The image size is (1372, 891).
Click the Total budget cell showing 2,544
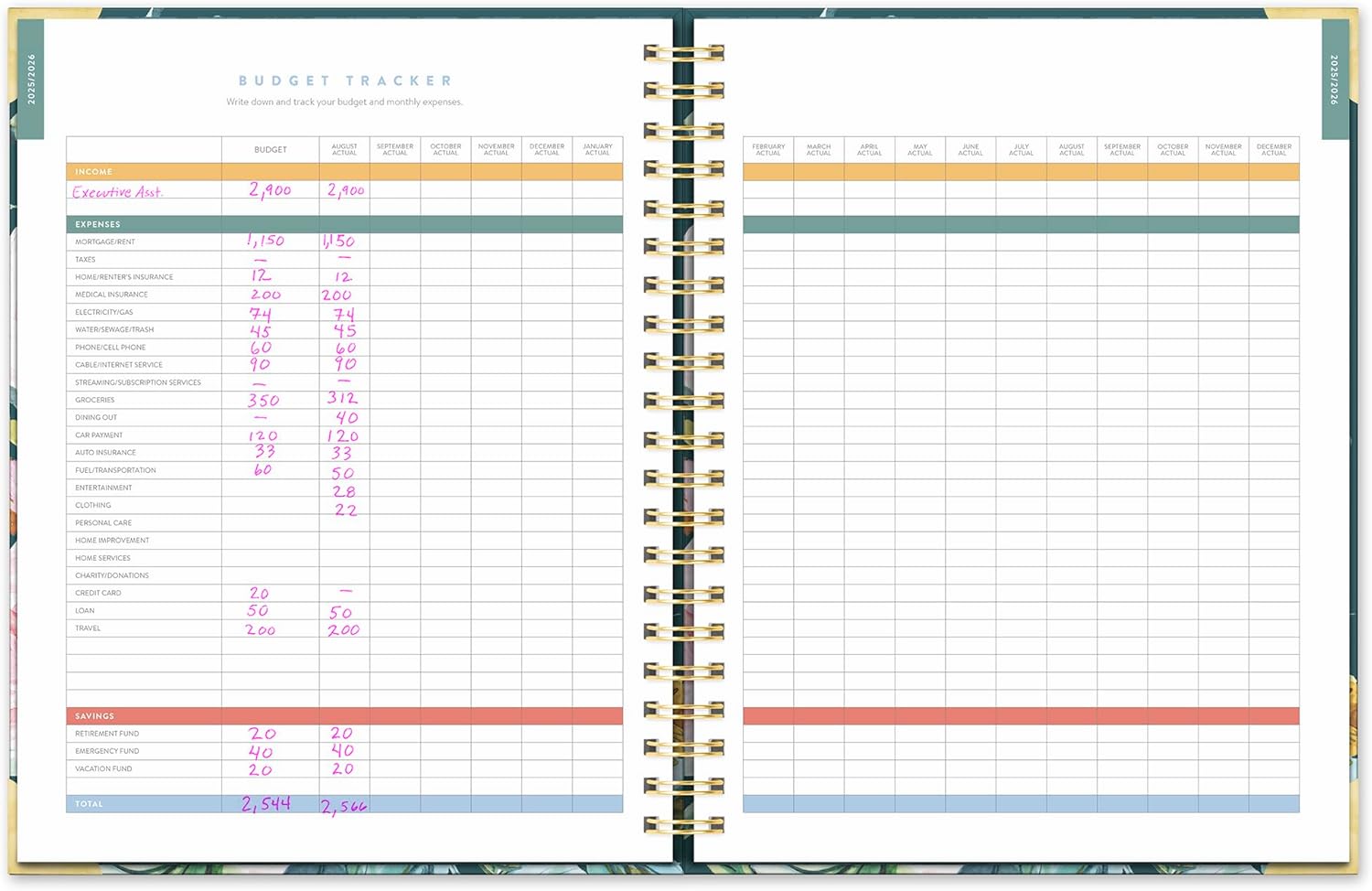click(266, 804)
